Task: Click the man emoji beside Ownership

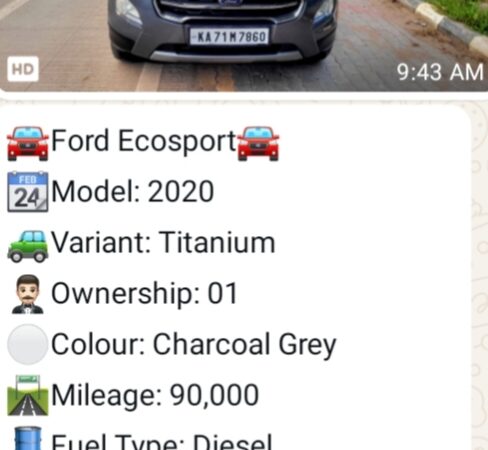Action: pyautogui.click(x=28, y=294)
